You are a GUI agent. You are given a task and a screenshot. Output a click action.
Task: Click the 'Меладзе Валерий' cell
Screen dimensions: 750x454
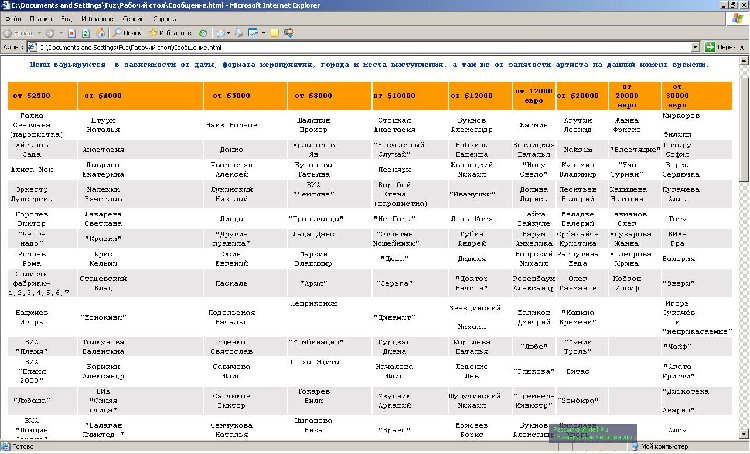(x=582, y=219)
